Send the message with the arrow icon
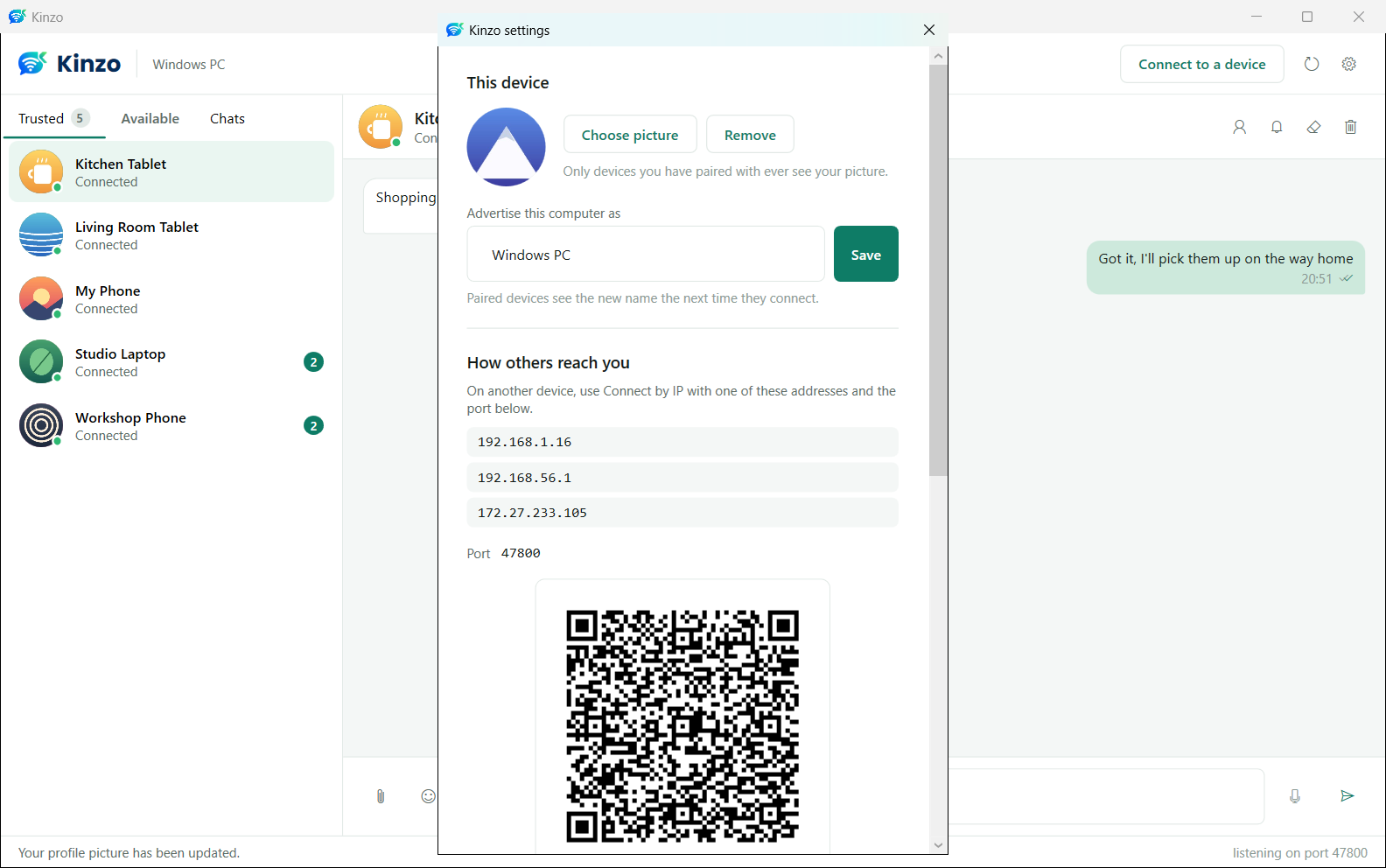 click(1347, 796)
